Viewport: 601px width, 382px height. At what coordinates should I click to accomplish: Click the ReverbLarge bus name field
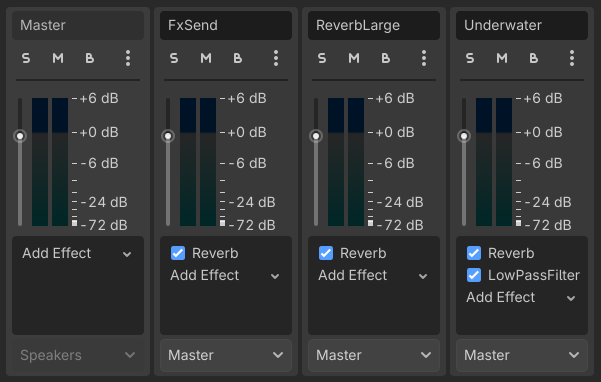(x=374, y=25)
